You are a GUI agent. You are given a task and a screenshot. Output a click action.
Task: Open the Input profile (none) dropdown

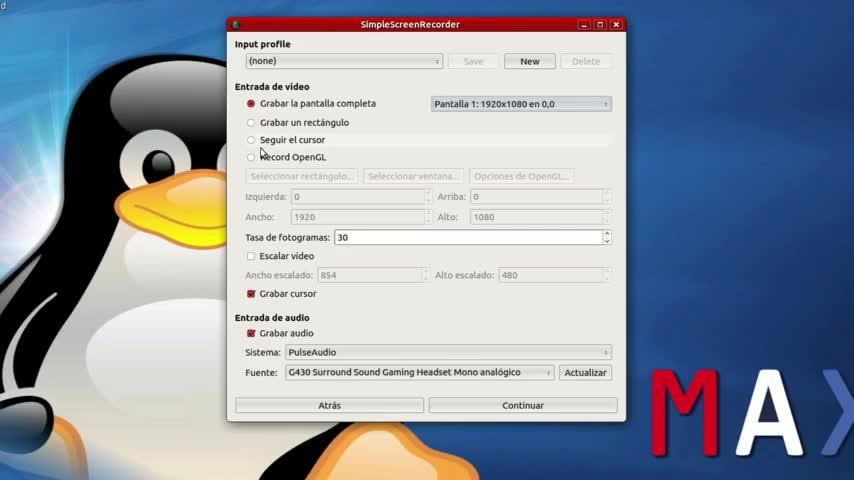pos(344,61)
